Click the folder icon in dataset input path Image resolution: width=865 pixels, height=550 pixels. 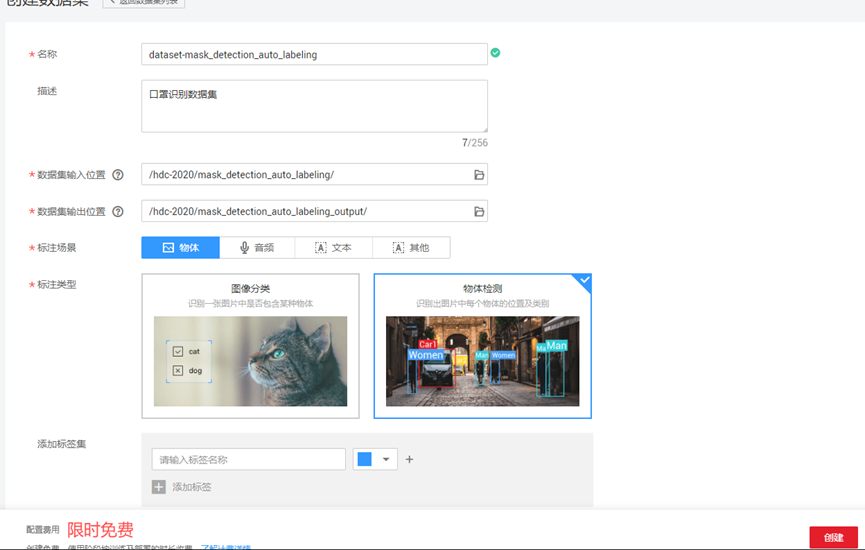tap(479, 175)
